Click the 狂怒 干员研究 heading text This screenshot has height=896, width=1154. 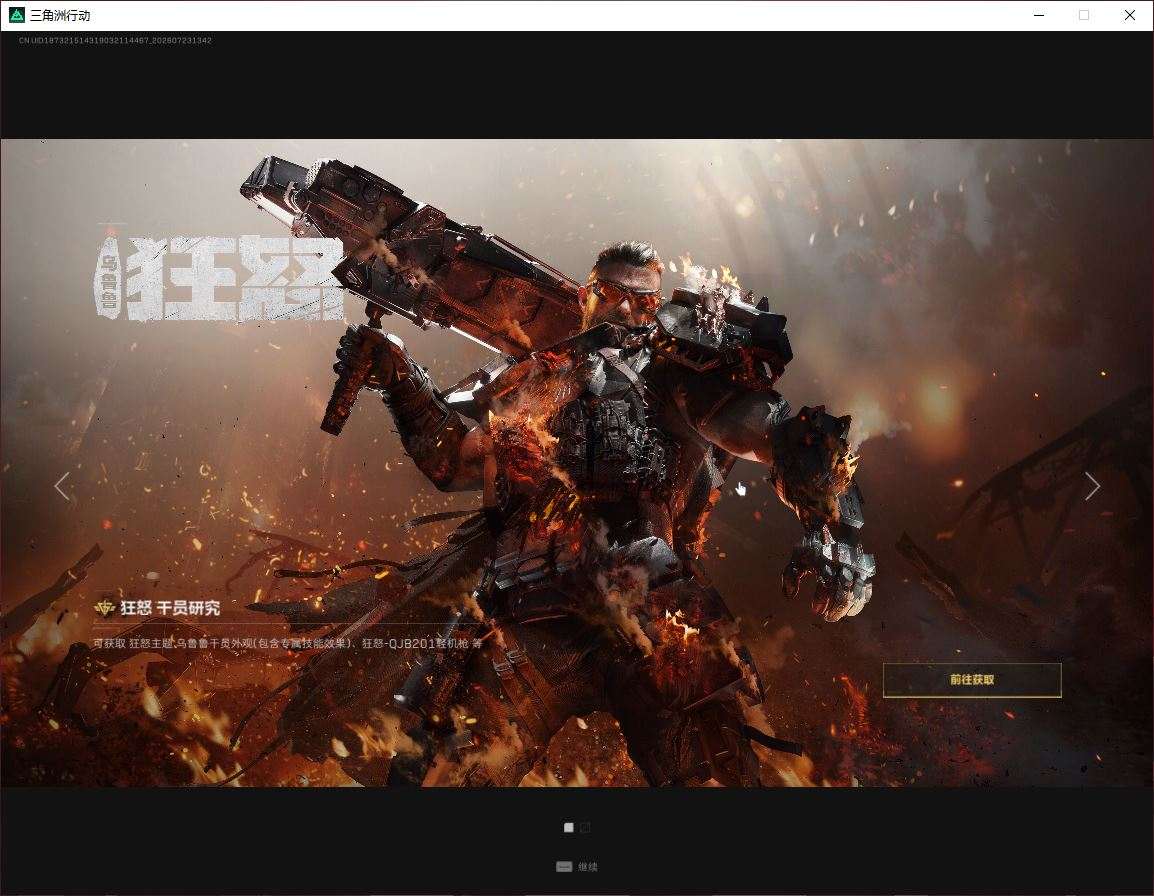click(170, 608)
